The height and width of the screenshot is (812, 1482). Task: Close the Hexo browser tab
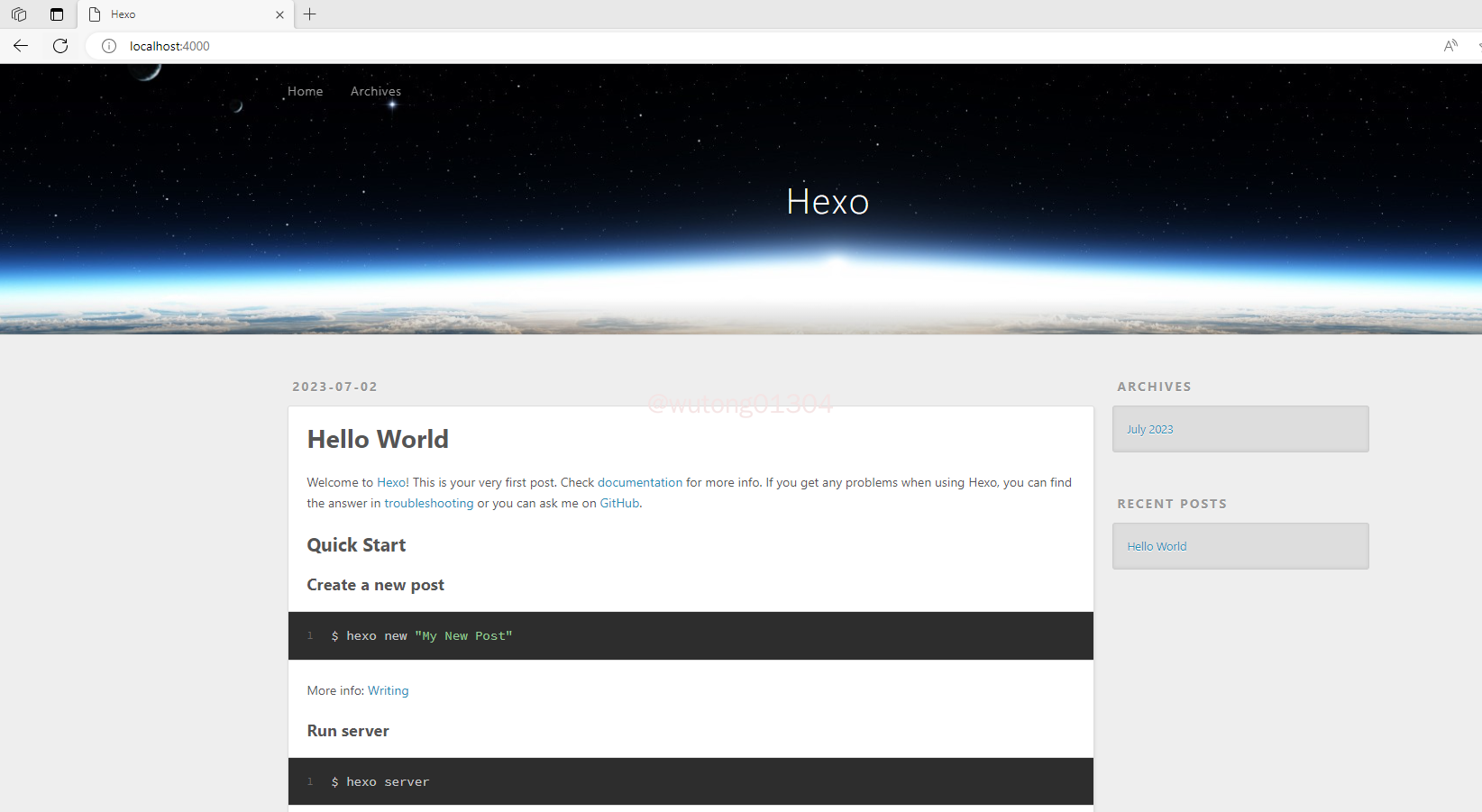tap(279, 14)
